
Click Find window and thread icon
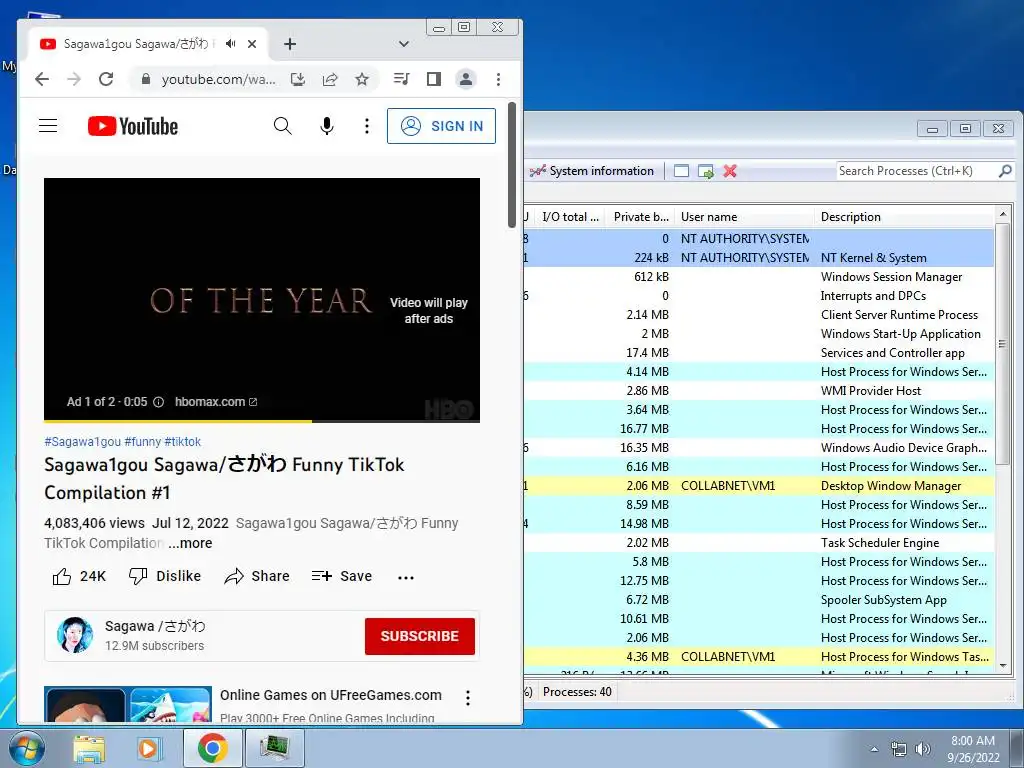pyautogui.click(x=705, y=171)
